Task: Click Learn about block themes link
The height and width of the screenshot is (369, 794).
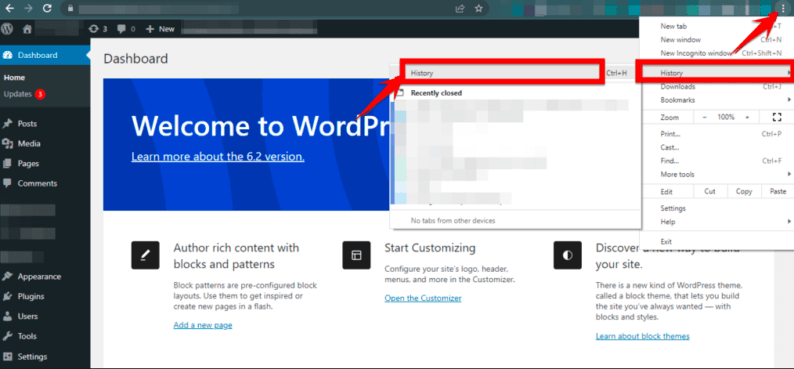Action: [643, 336]
